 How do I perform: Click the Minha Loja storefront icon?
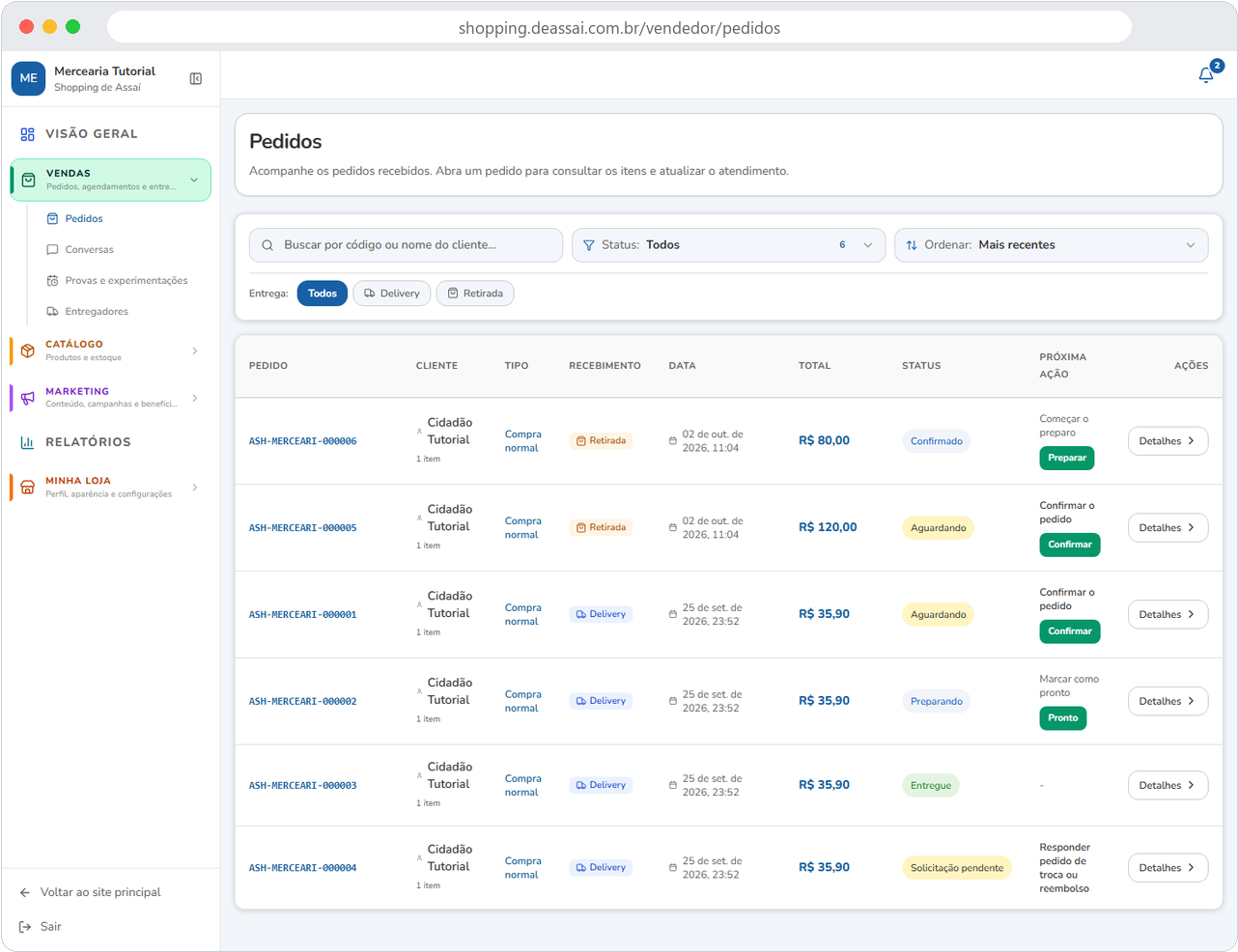pyautogui.click(x=27, y=487)
